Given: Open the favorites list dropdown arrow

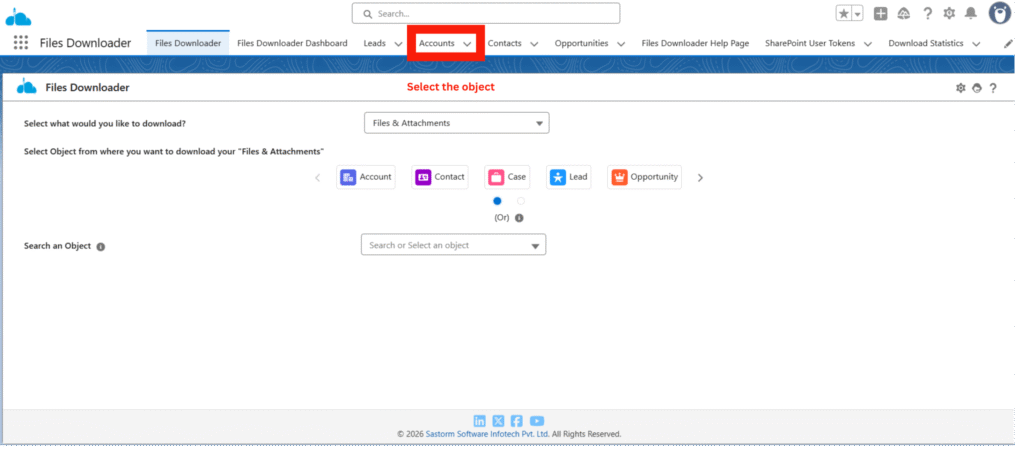Looking at the screenshot, I should point(857,14).
